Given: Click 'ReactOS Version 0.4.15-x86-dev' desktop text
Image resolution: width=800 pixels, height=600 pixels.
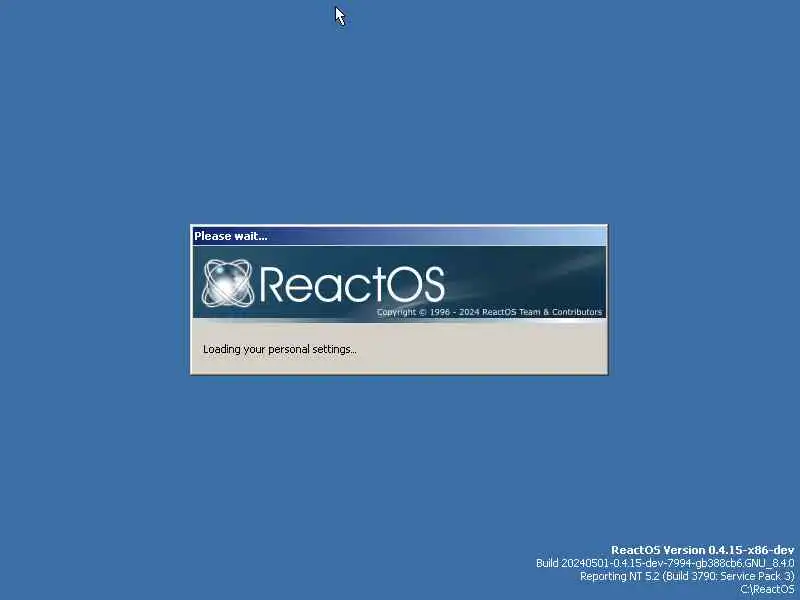Looking at the screenshot, I should 703,550.
